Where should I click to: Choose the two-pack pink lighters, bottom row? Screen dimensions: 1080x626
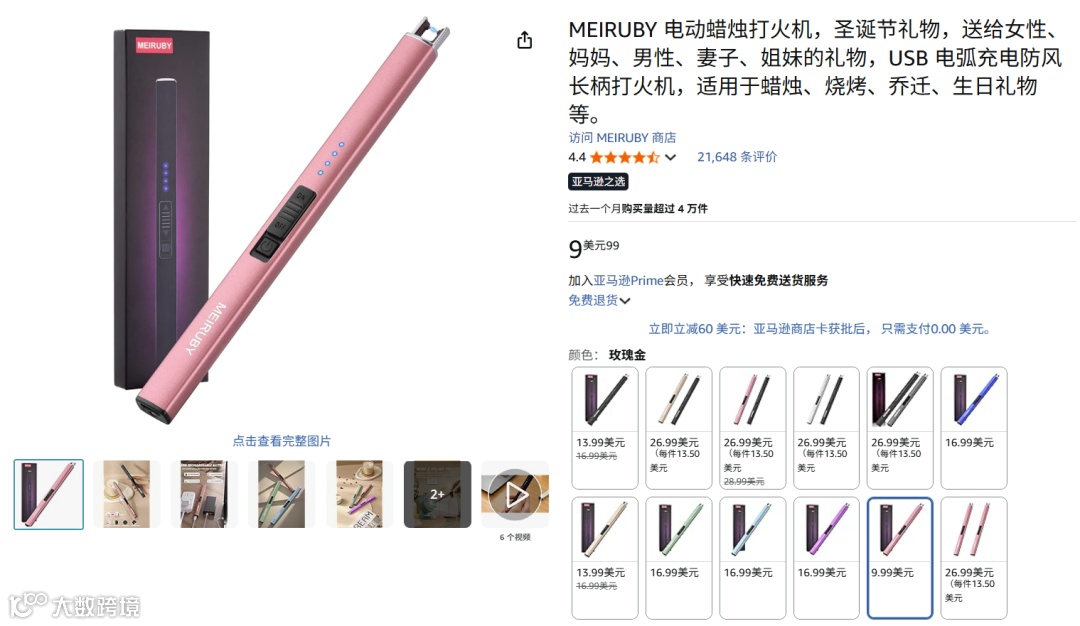(974, 558)
